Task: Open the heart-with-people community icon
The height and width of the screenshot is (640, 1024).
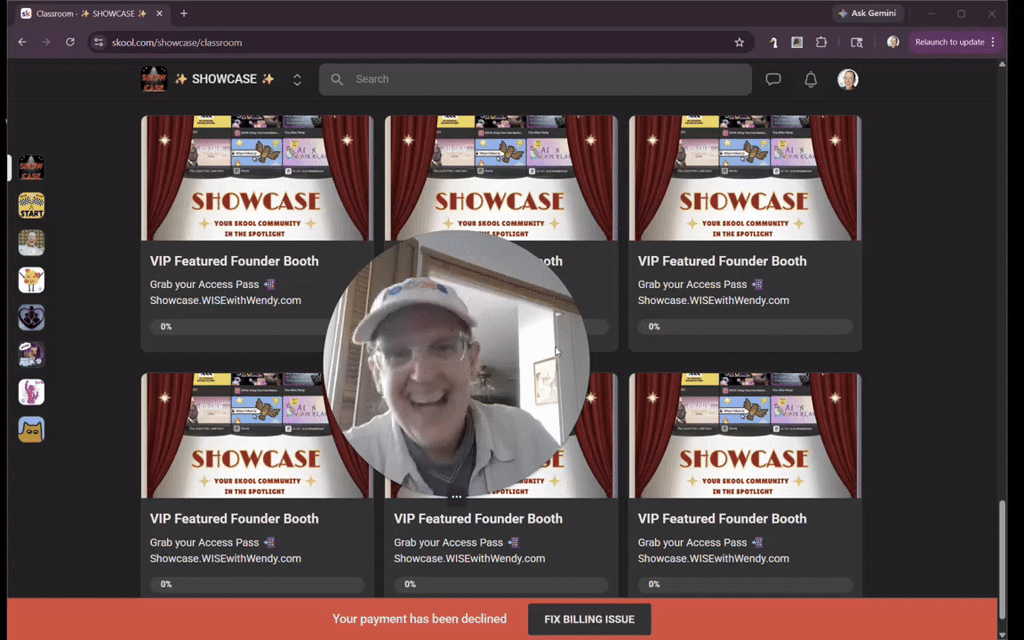Action: coord(31,317)
